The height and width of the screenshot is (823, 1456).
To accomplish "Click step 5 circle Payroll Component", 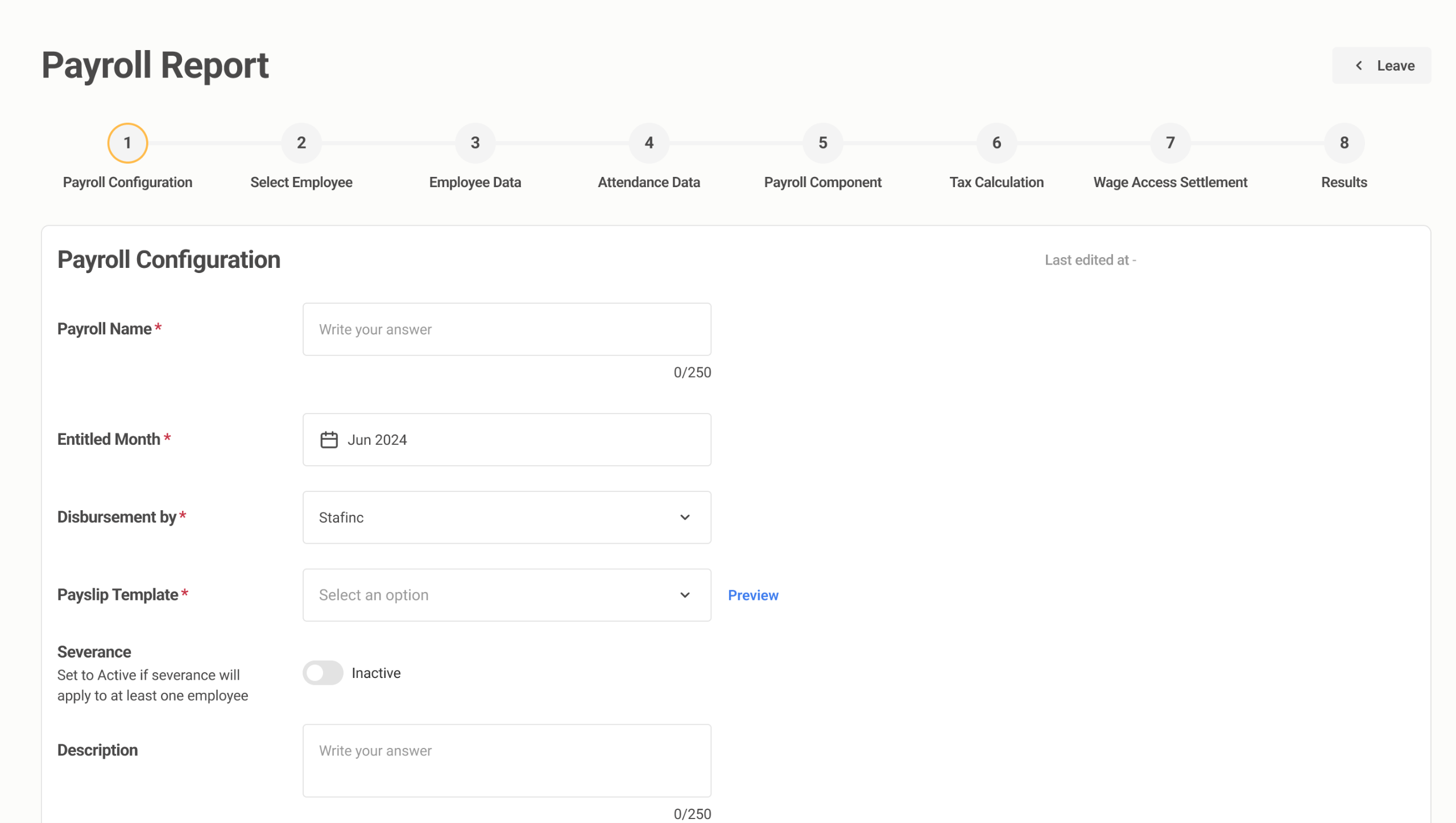I will [822, 143].
